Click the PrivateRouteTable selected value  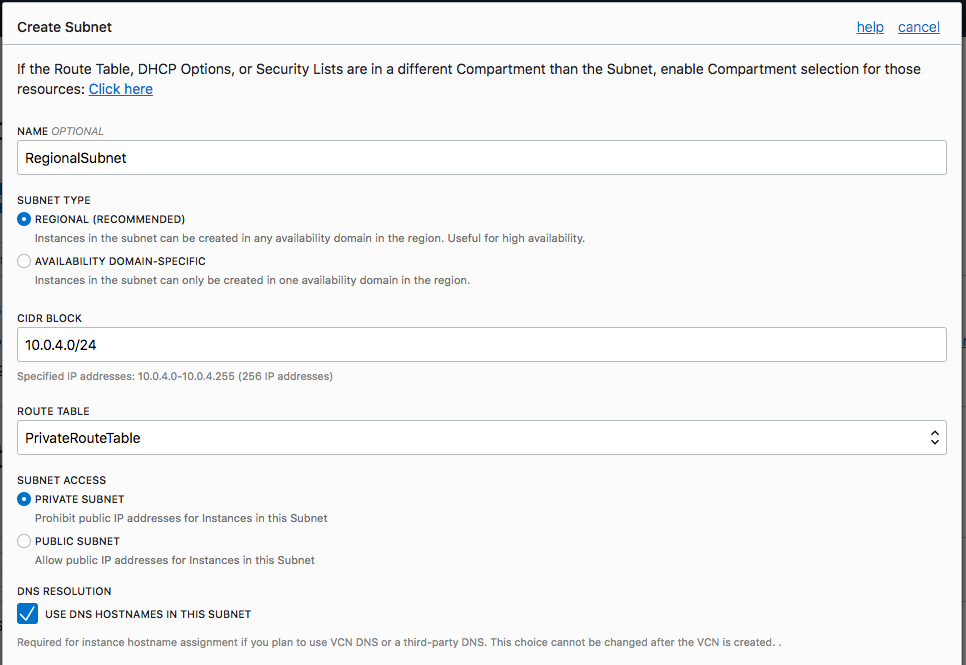coord(83,437)
